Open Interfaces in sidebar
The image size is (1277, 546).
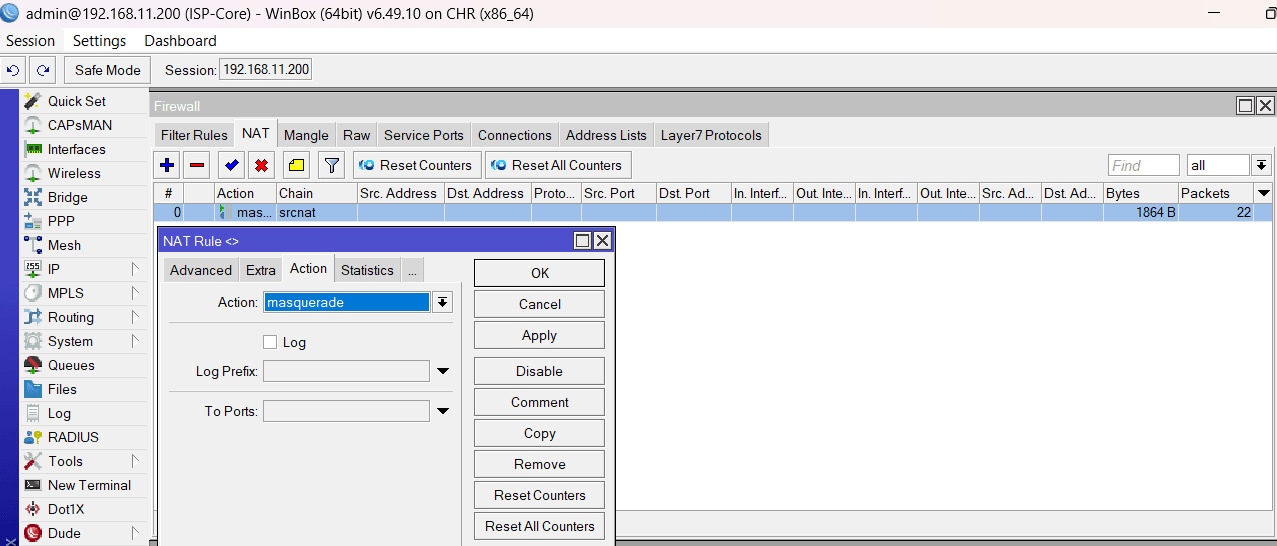pyautogui.click(x=77, y=149)
